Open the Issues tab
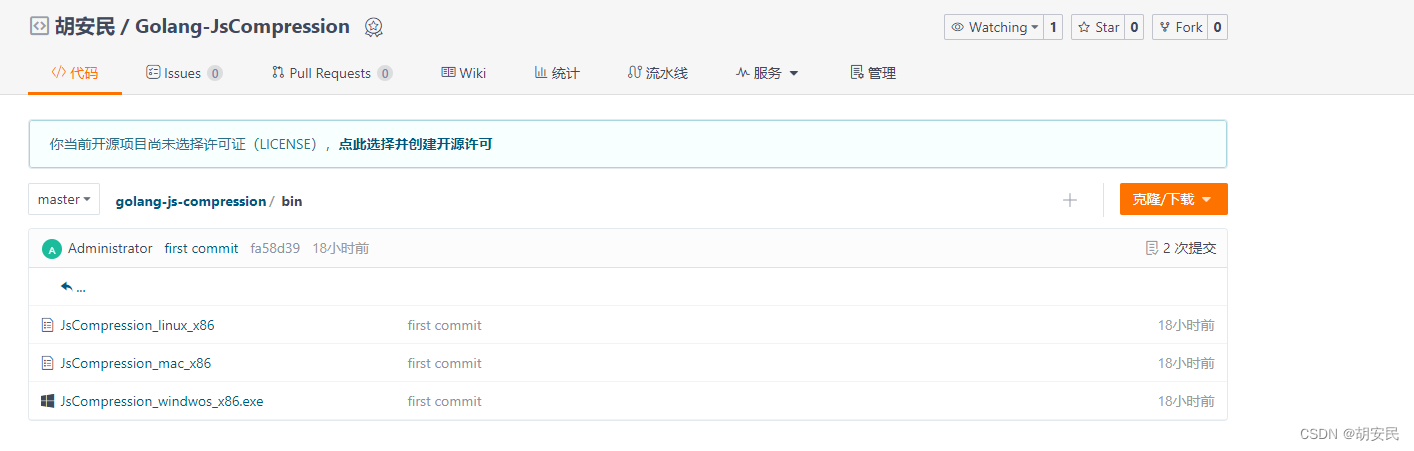 click(184, 73)
